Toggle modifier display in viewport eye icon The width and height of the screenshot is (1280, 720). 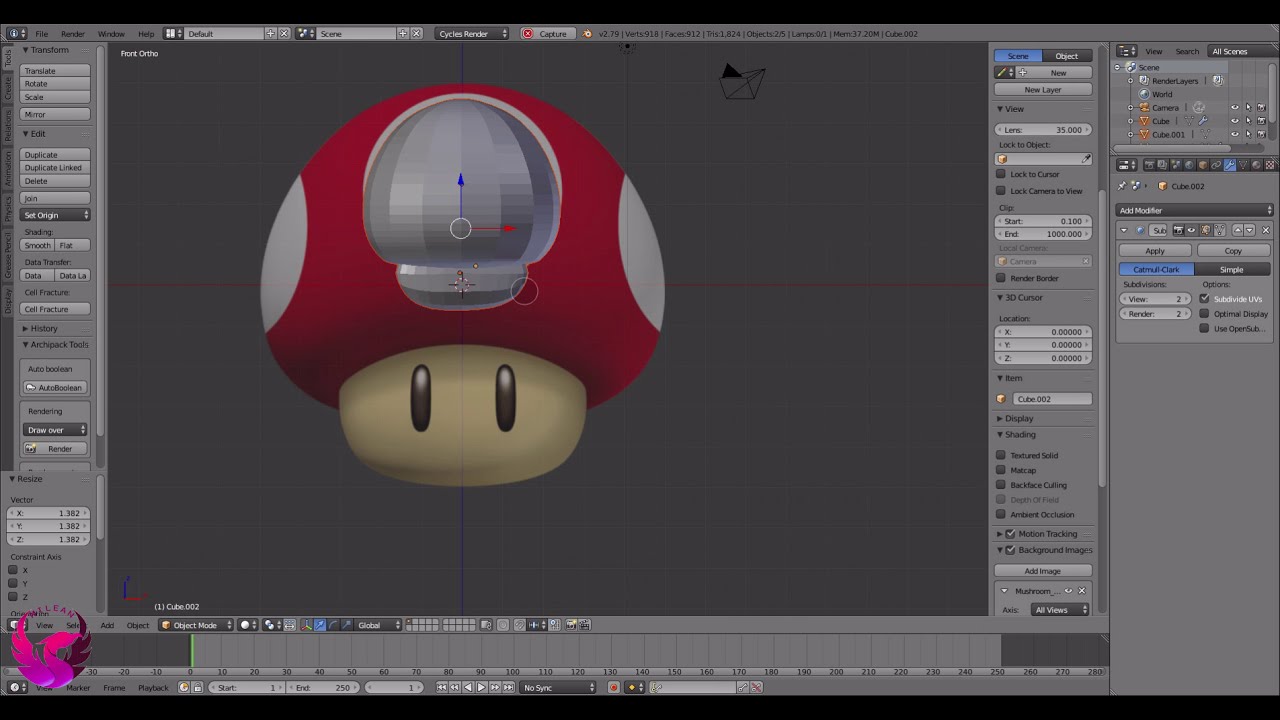(1191, 230)
